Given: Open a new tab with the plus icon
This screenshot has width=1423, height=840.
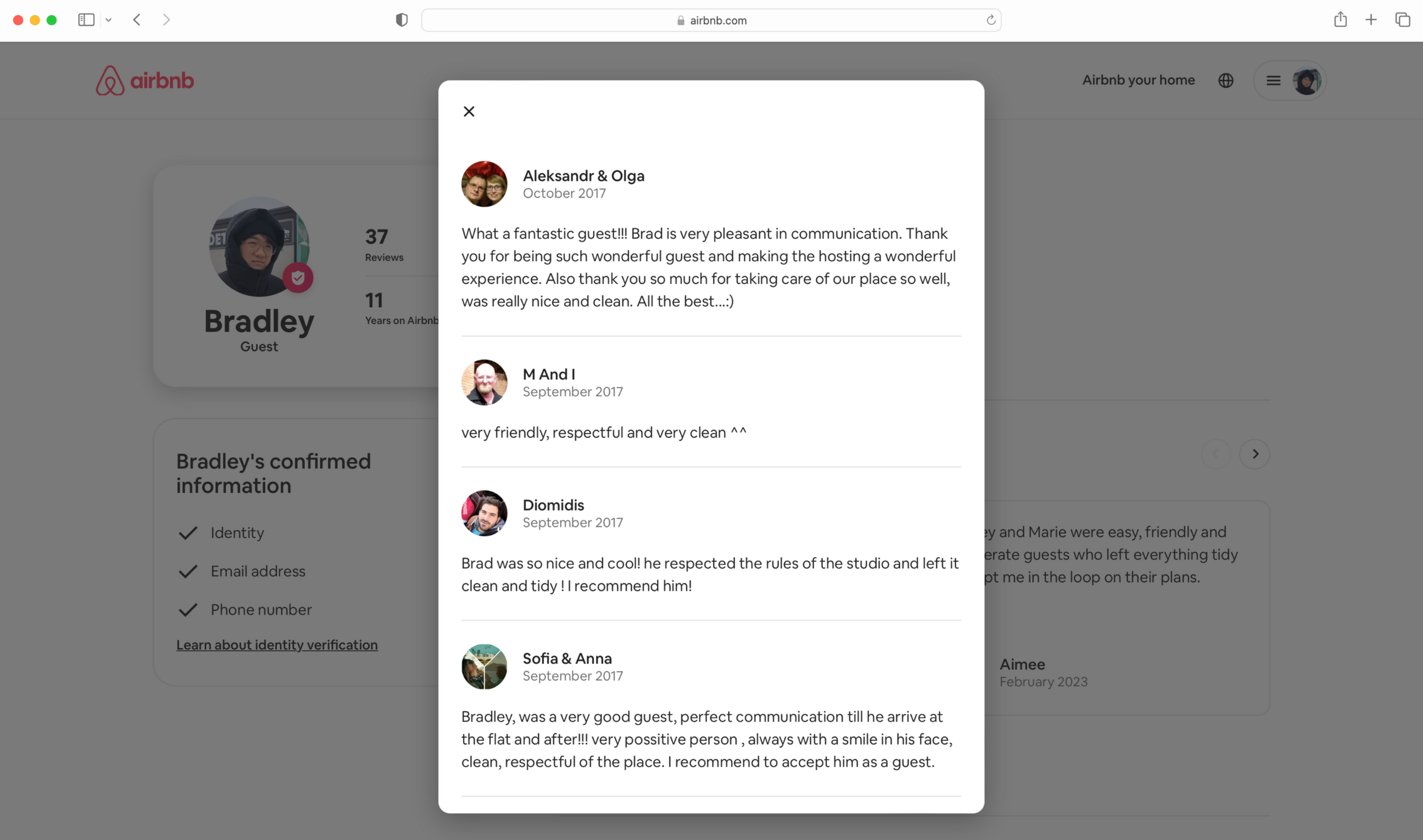Looking at the screenshot, I should tap(1371, 20).
